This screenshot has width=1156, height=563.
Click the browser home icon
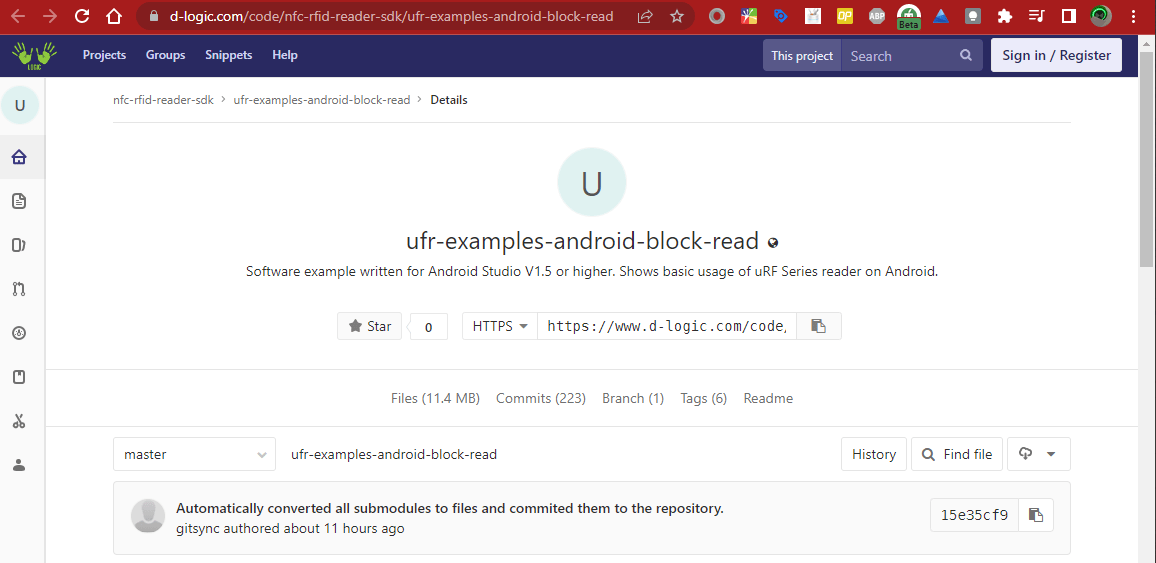click(113, 16)
